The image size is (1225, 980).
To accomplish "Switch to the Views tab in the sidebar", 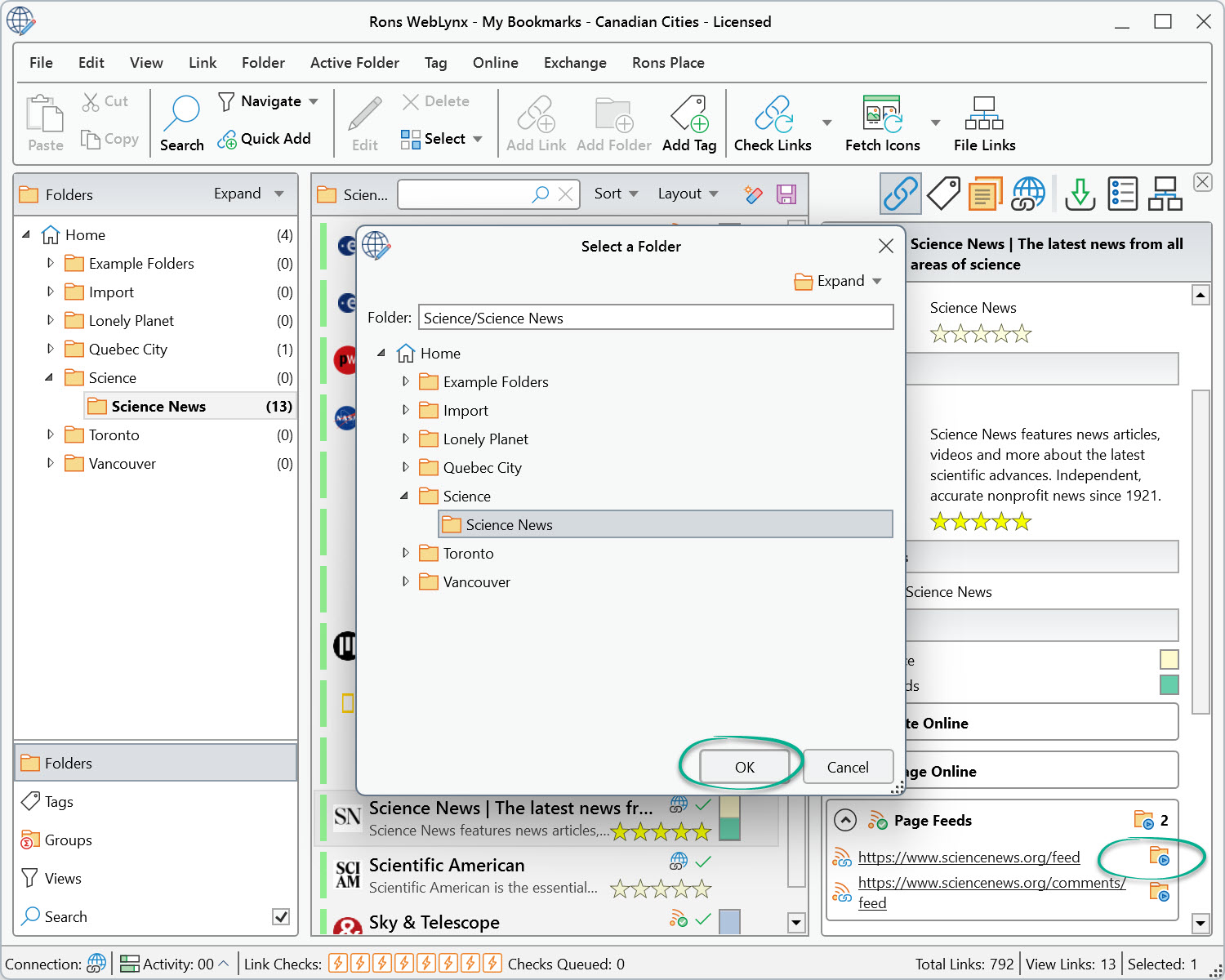I will [155, 879].
